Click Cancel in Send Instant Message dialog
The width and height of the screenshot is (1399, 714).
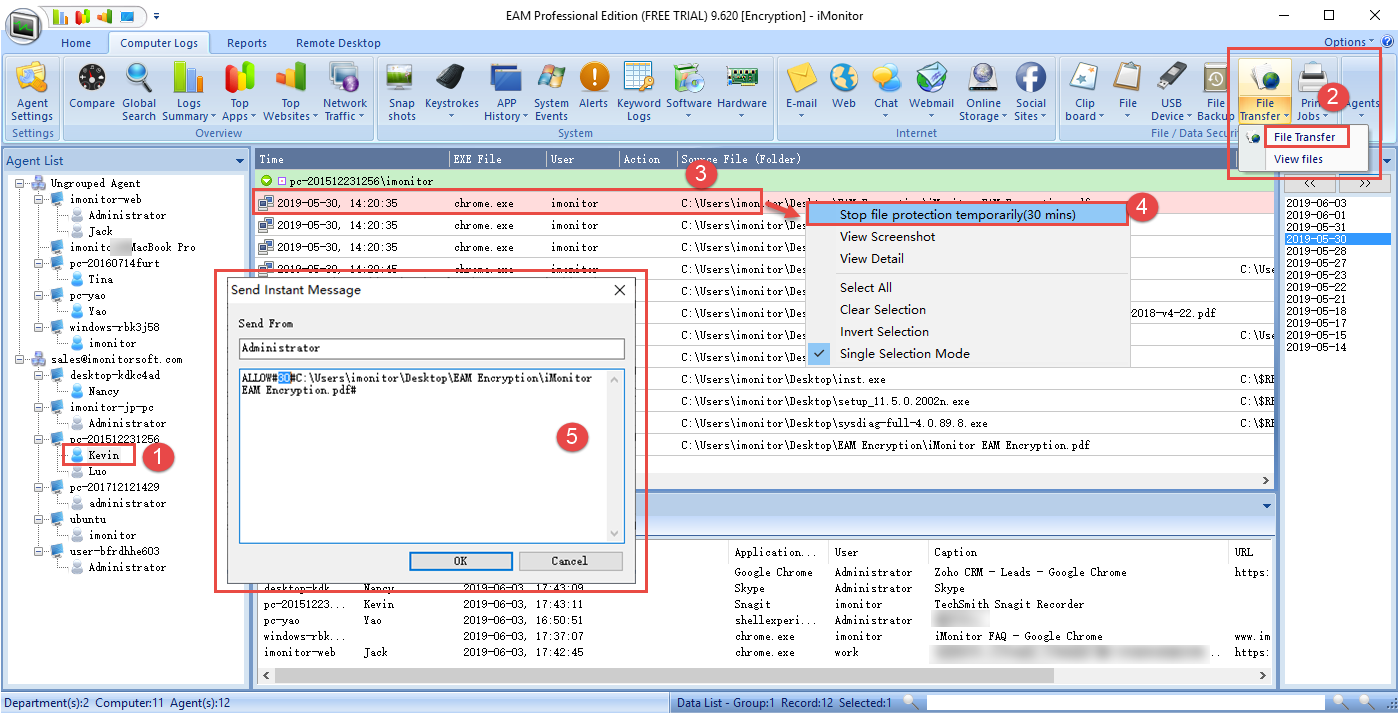click(570, 561)
